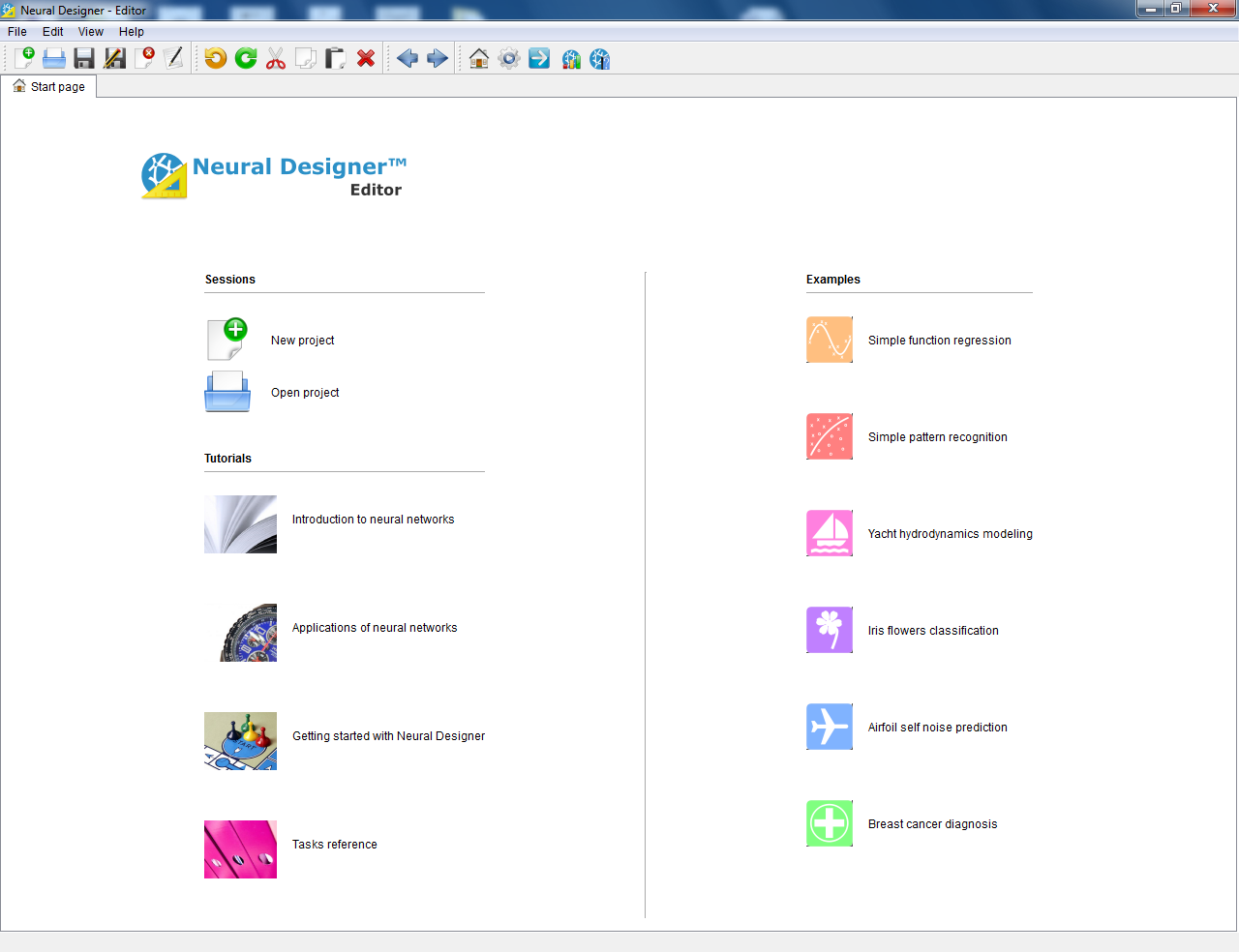1239x952 pixels.
Task: Click the Edit pencil-on-page toolbar icon
Action: pos(174,58)
